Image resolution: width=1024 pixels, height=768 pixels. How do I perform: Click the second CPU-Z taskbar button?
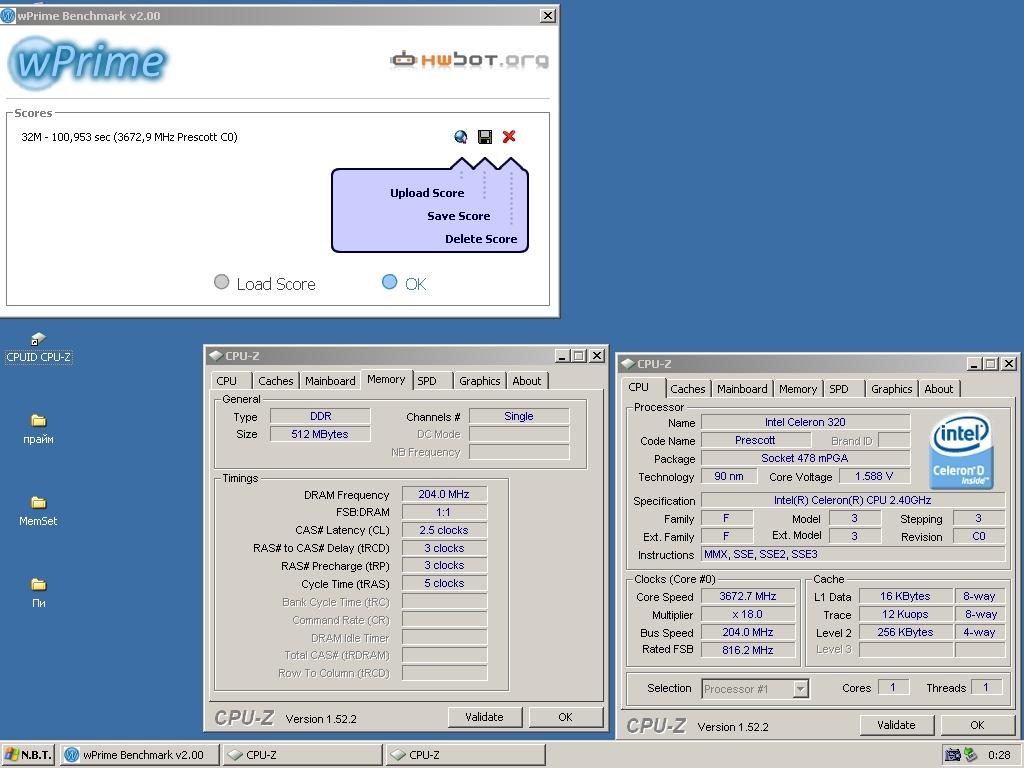[x=466, y=755]
